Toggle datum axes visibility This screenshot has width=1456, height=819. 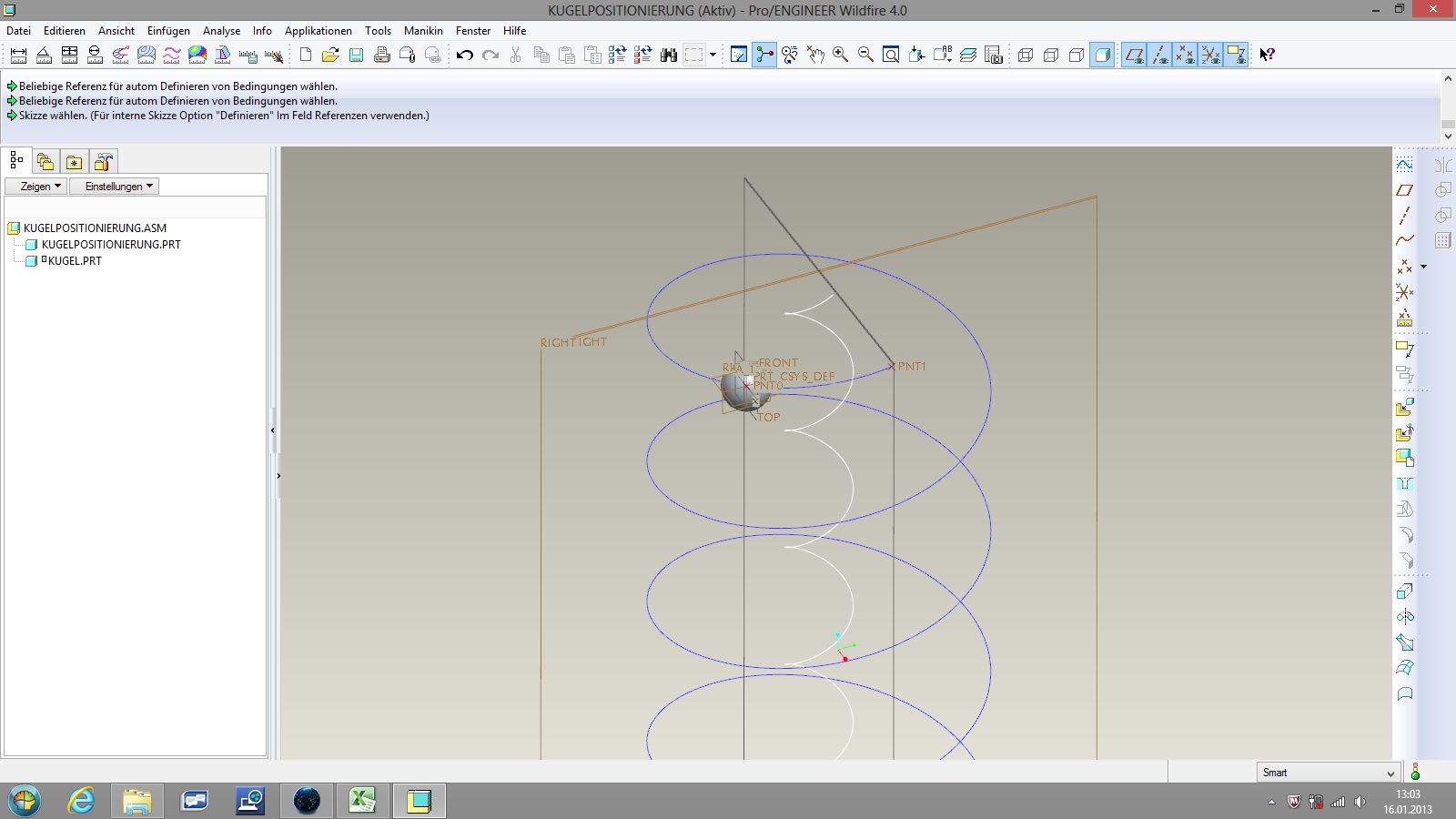(1159, 55)
